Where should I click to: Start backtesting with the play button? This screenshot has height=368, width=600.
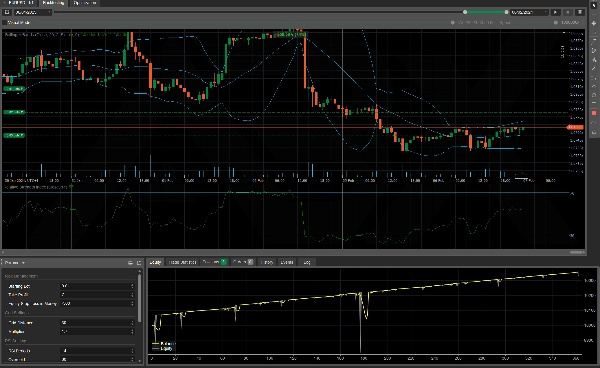tap(555, 12)
